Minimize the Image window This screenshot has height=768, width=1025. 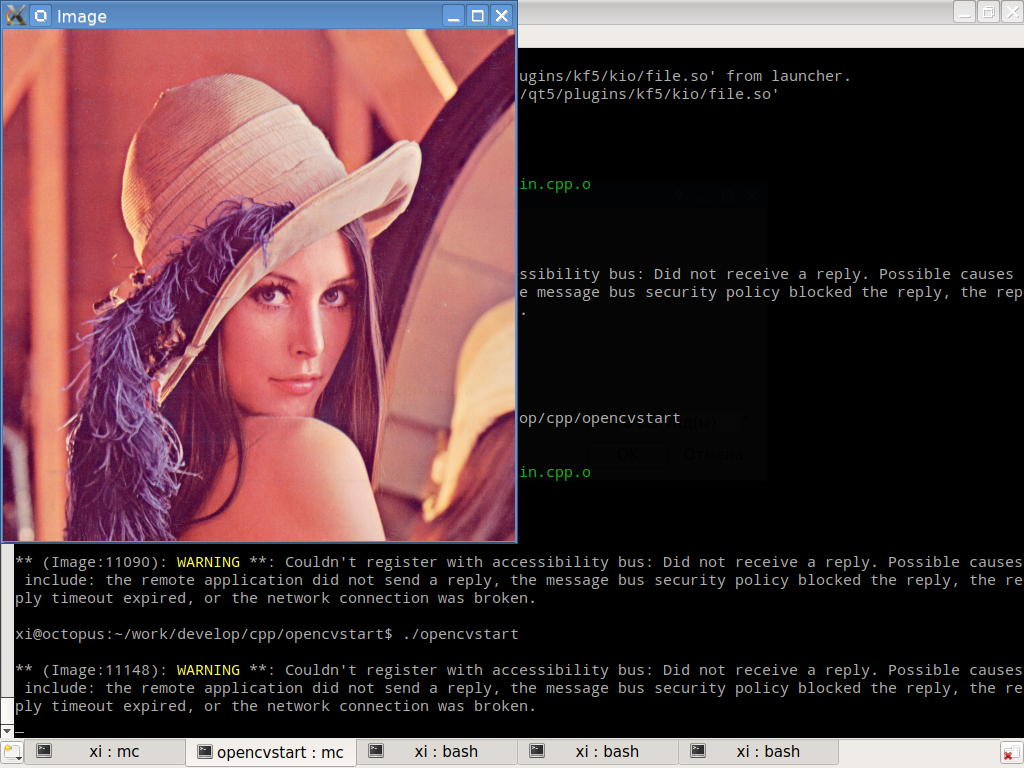coord(454,16)
